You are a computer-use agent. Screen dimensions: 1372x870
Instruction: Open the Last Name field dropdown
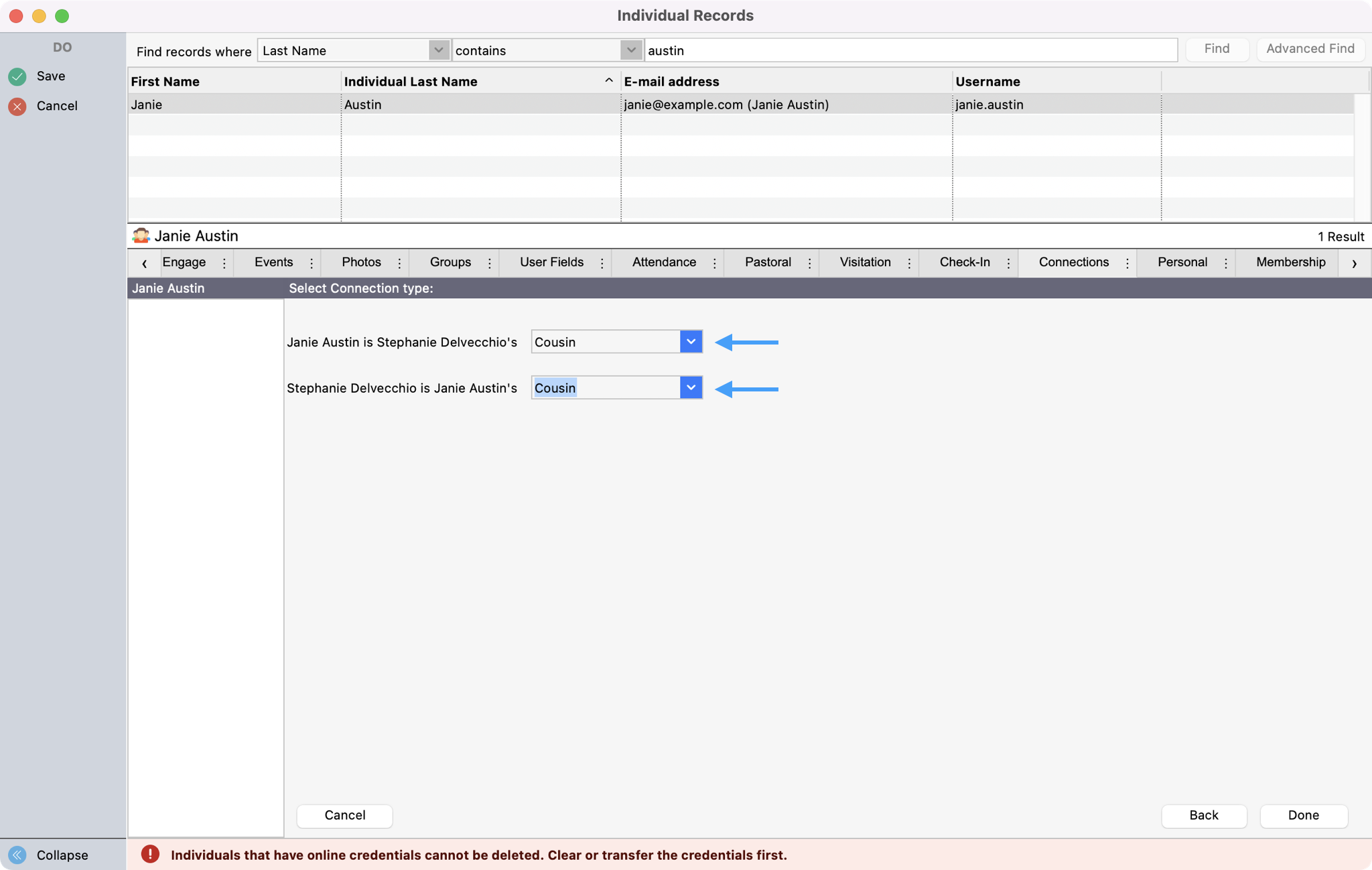(x=438, y=50)
